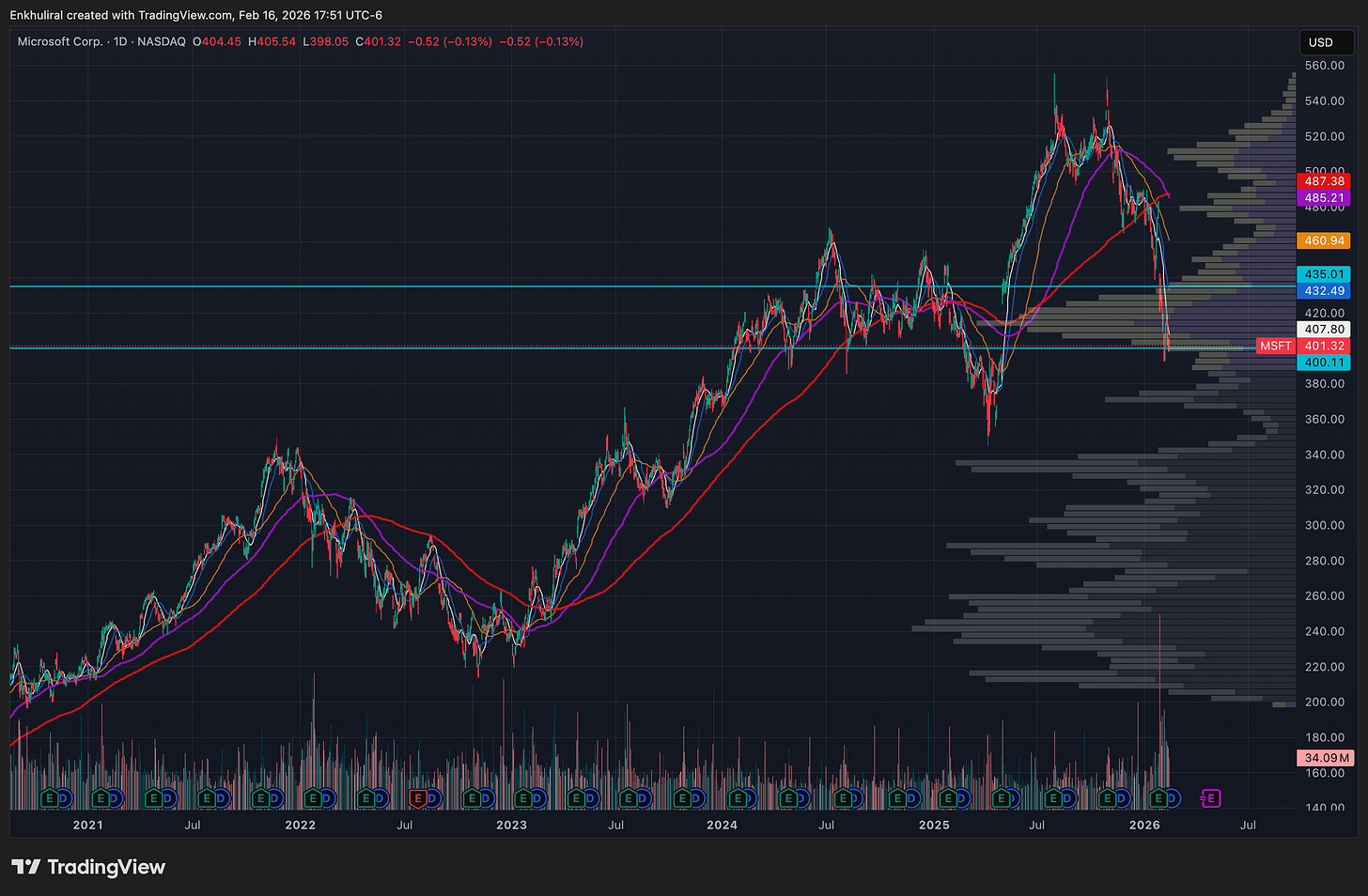
Task: Click the first green earnings icon on the chart
Action: [x=49, y=798]
